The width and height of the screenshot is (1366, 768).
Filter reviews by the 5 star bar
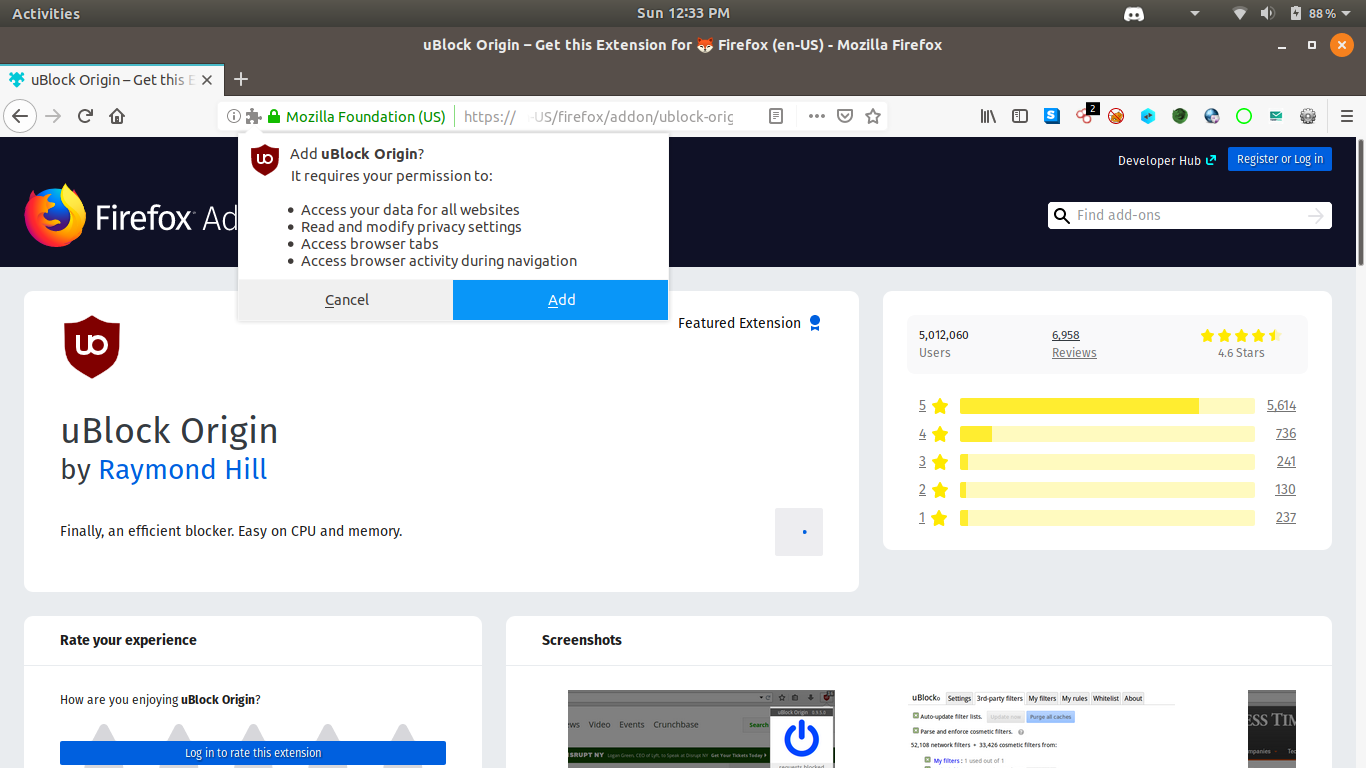coord(1107,406)
